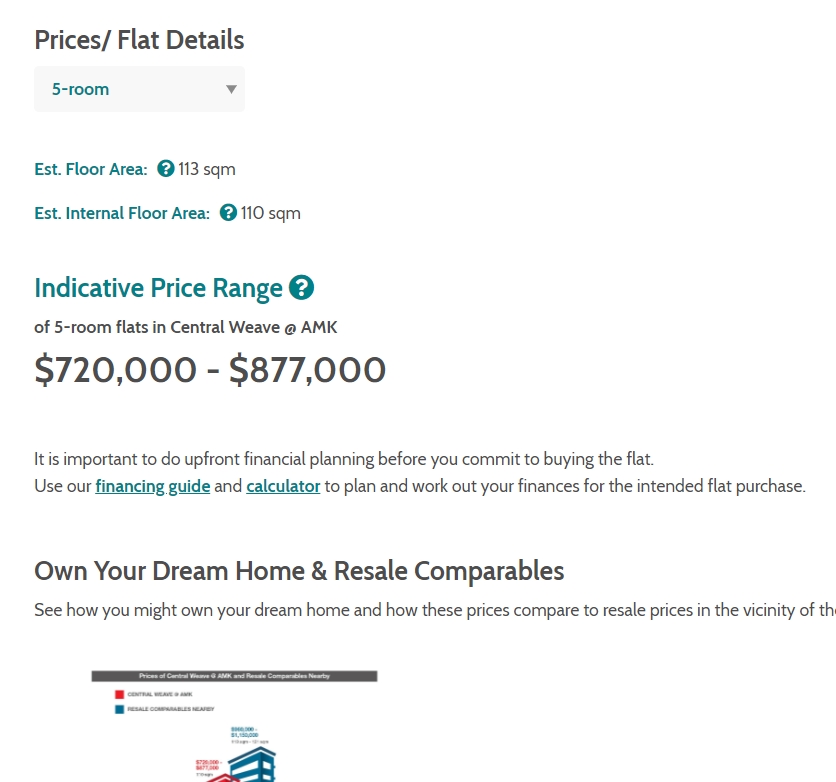
Task: Click the $720,000 - $877,000 price range
Action: [x=210, y=370]
